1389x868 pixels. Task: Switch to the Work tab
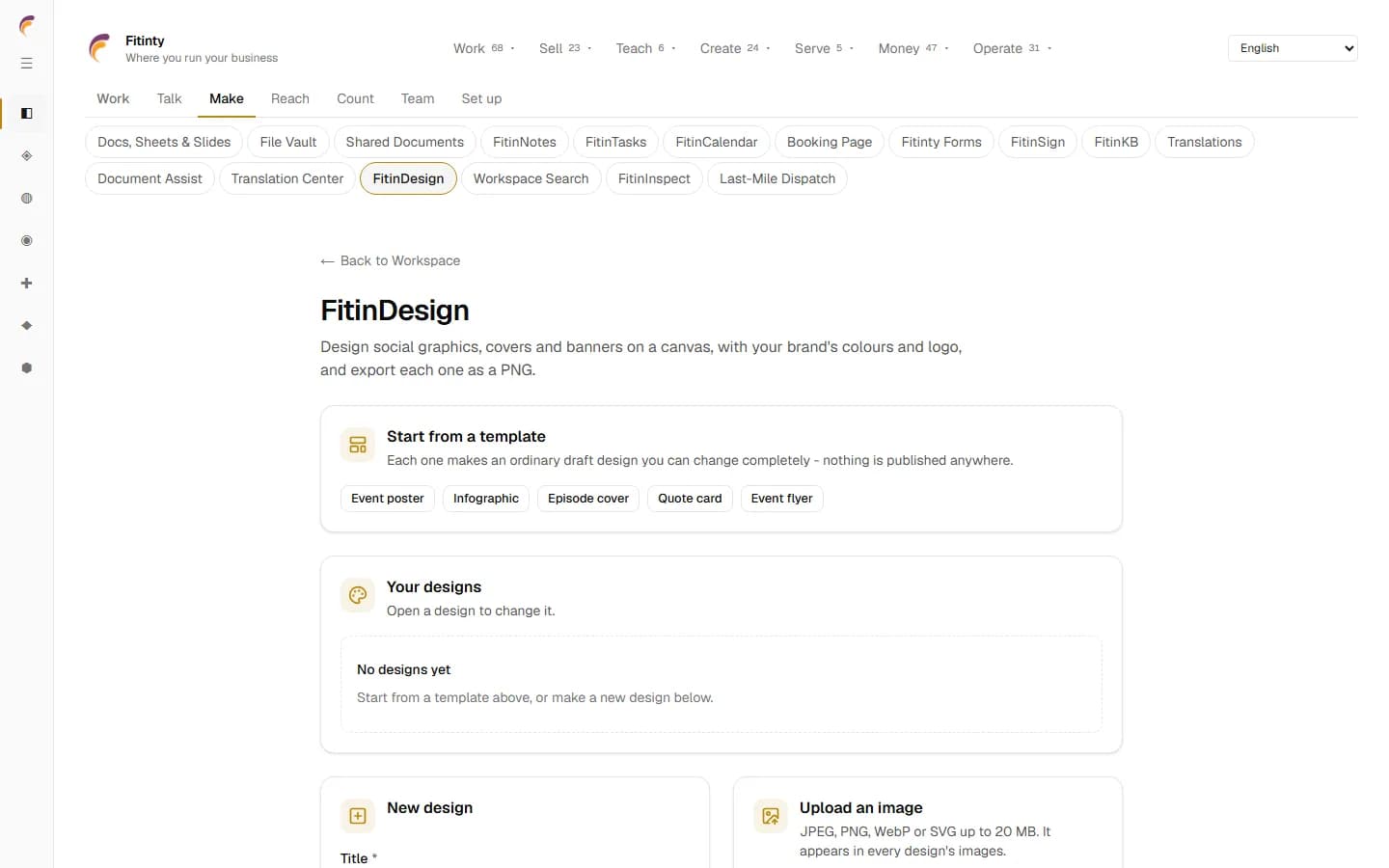coord(113,98)
